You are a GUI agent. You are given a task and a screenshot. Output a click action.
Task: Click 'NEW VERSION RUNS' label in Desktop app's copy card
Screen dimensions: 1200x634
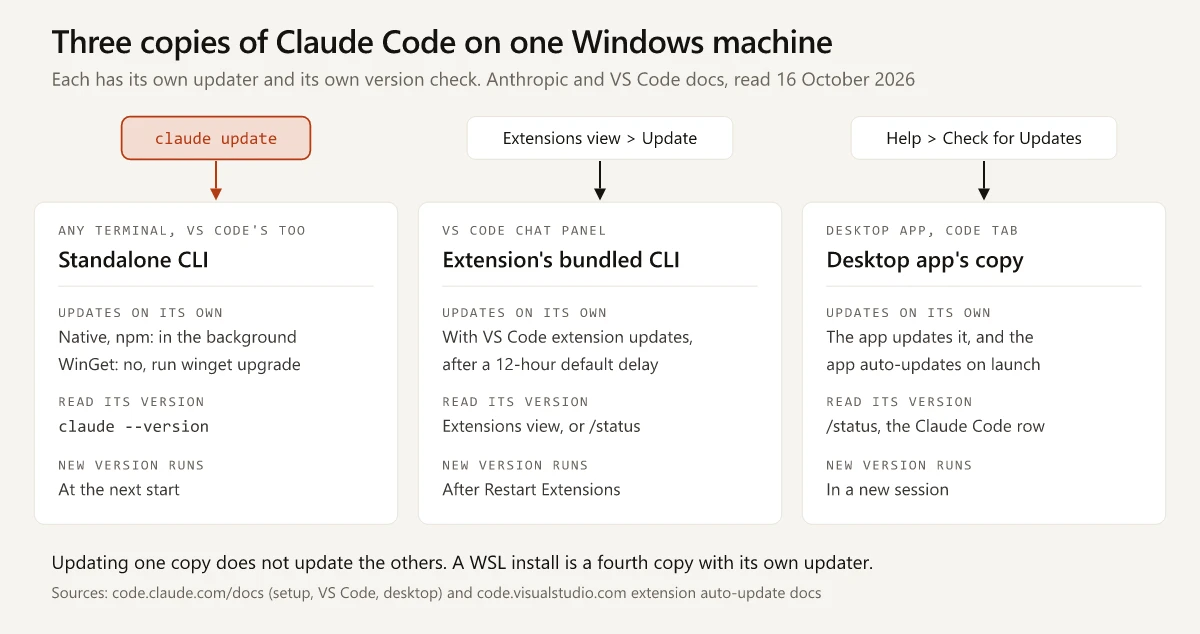click(899, 464)
